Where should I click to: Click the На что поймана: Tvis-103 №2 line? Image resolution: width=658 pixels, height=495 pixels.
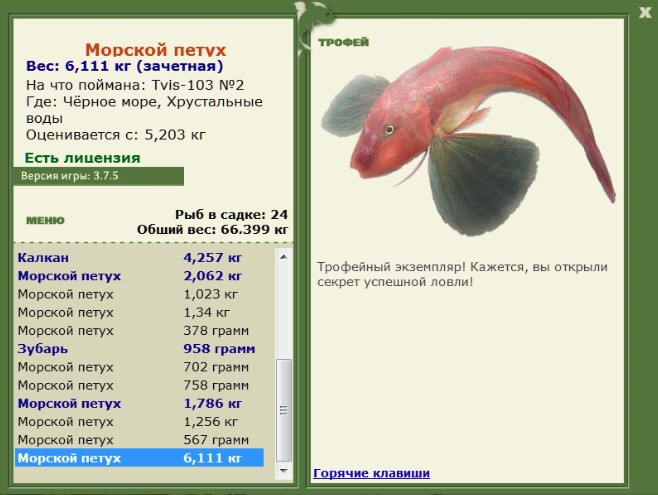pyautogui.click(x=135, y=85)
